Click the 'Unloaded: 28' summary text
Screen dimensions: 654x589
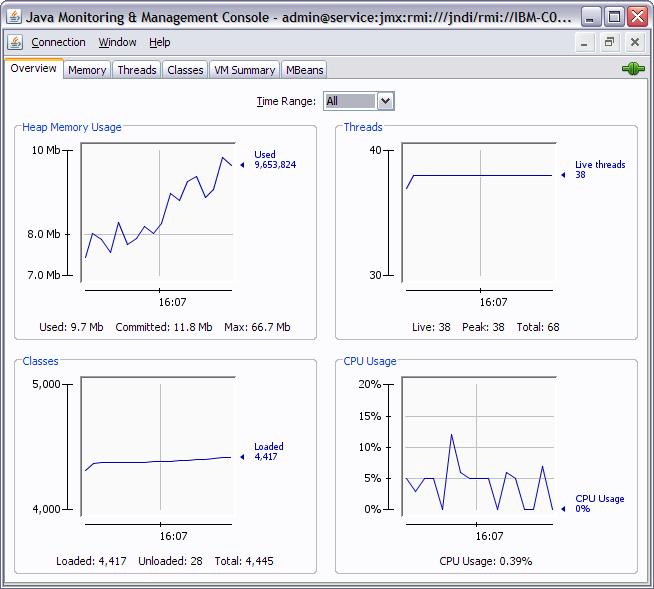(x=170, y=561)
